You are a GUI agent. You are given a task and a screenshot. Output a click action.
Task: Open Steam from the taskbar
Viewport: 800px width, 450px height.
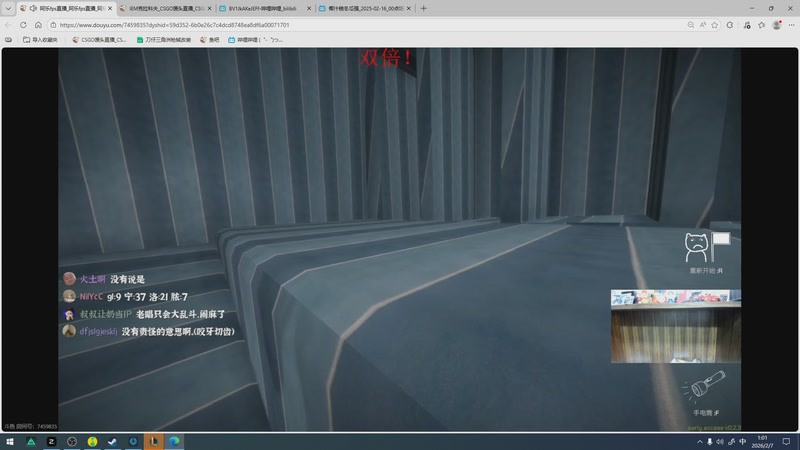(113, 441)
